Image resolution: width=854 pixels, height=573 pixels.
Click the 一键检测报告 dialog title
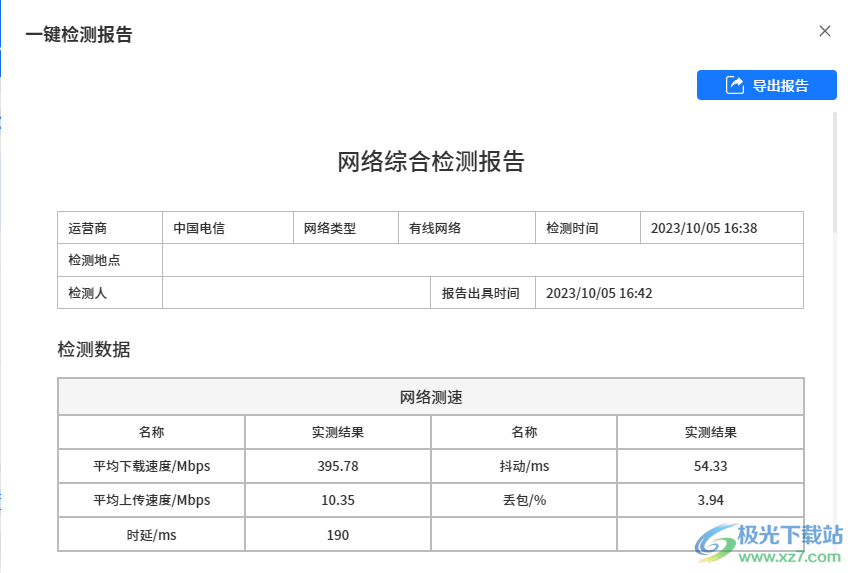[x=79, y=34]
